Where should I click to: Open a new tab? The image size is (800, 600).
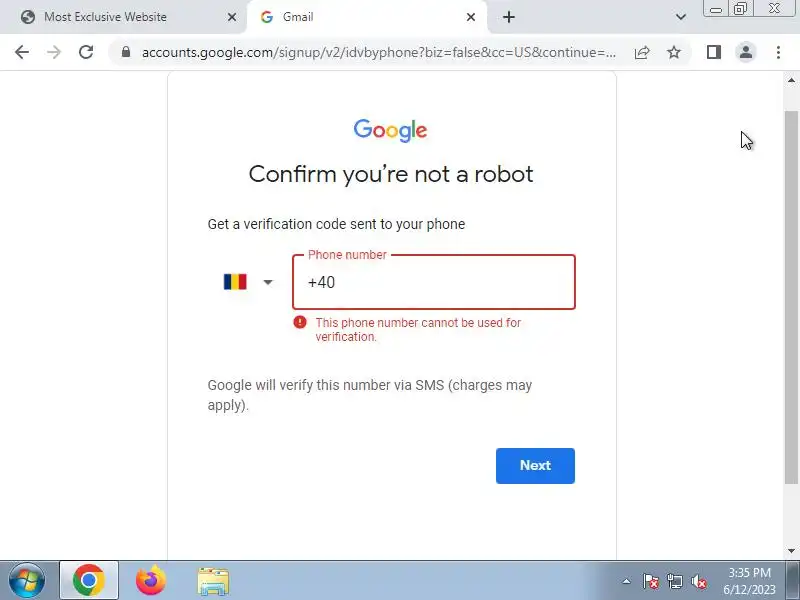[509, 17]
